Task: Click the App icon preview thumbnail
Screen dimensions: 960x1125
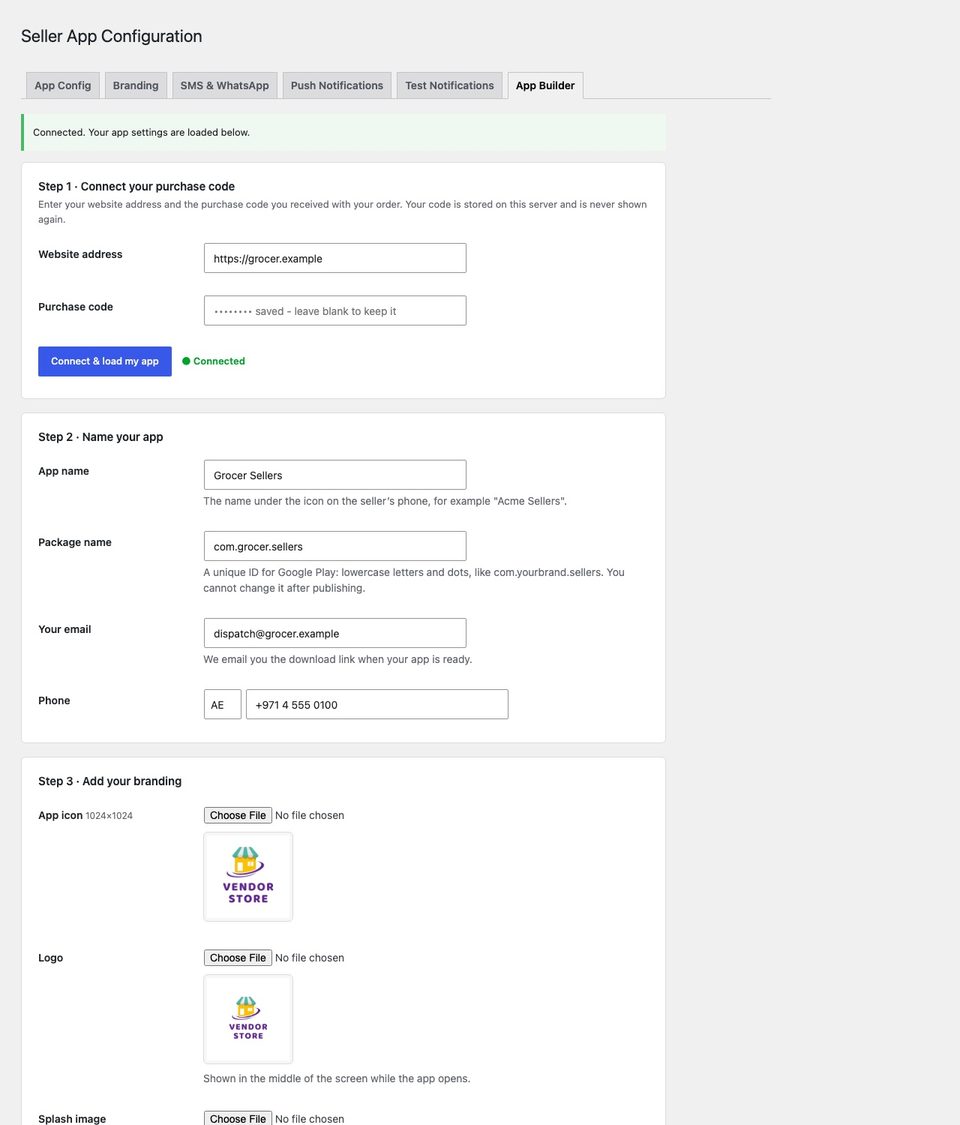Action: click(x=248, y=877)
